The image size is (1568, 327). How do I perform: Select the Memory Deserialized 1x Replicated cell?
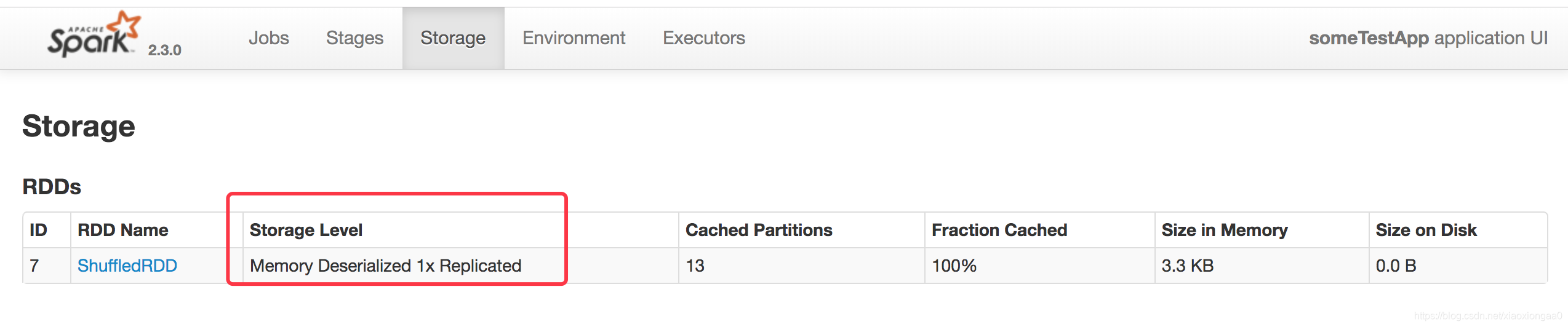point(461,266)
